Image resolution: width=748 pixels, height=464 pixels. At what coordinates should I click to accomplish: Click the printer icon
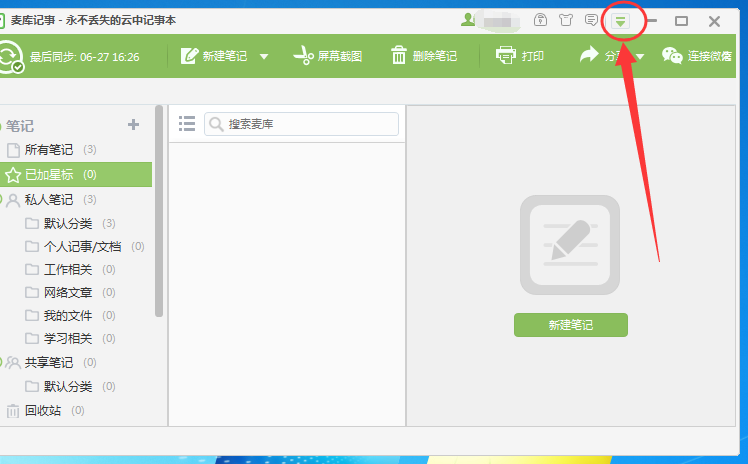coord(506,55)
